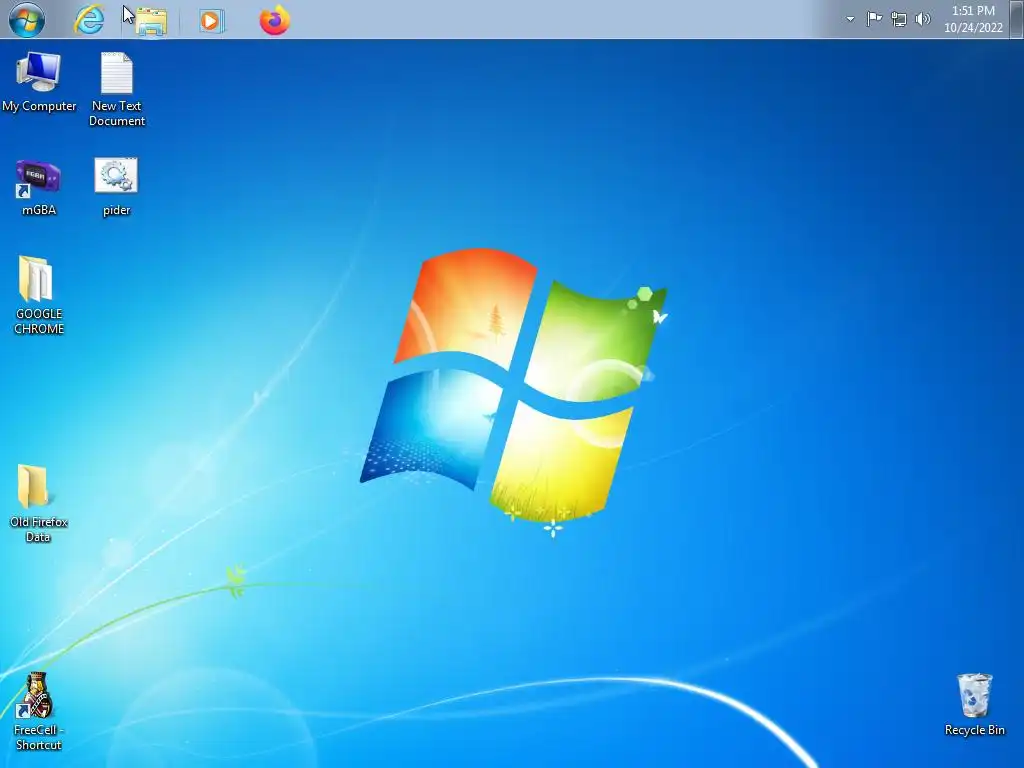Screen dimensions: 1024x768
Task: Click the Show desktop button
Action: pos(1017,19)
